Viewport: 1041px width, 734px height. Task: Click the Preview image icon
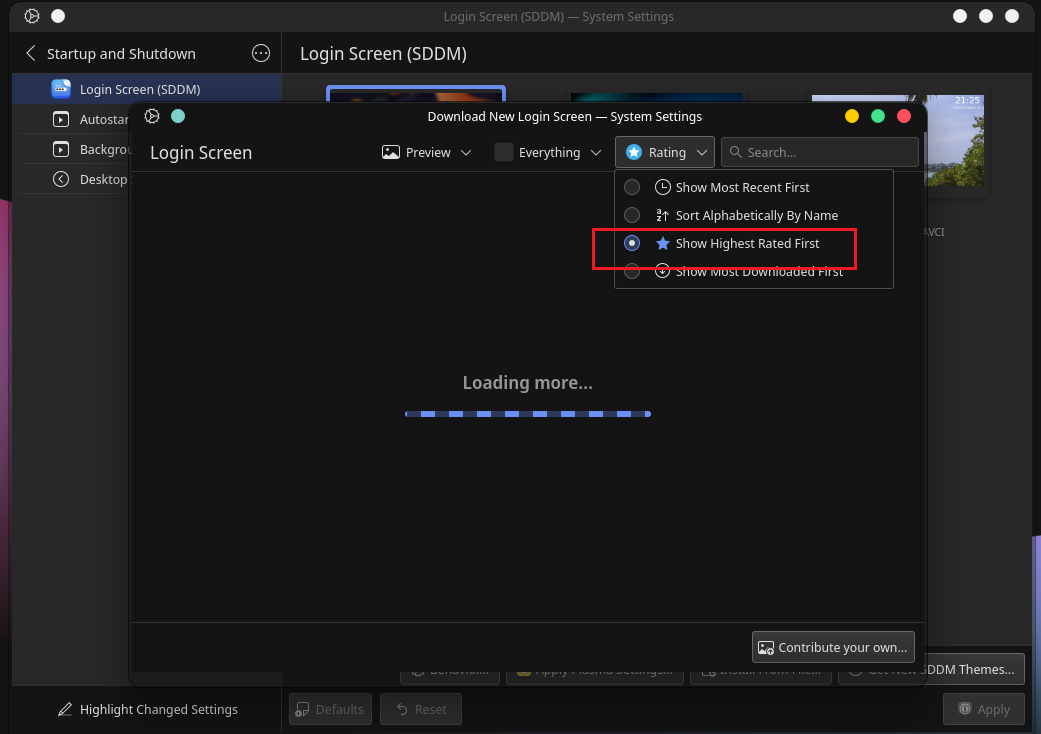[x=390, y=153]
